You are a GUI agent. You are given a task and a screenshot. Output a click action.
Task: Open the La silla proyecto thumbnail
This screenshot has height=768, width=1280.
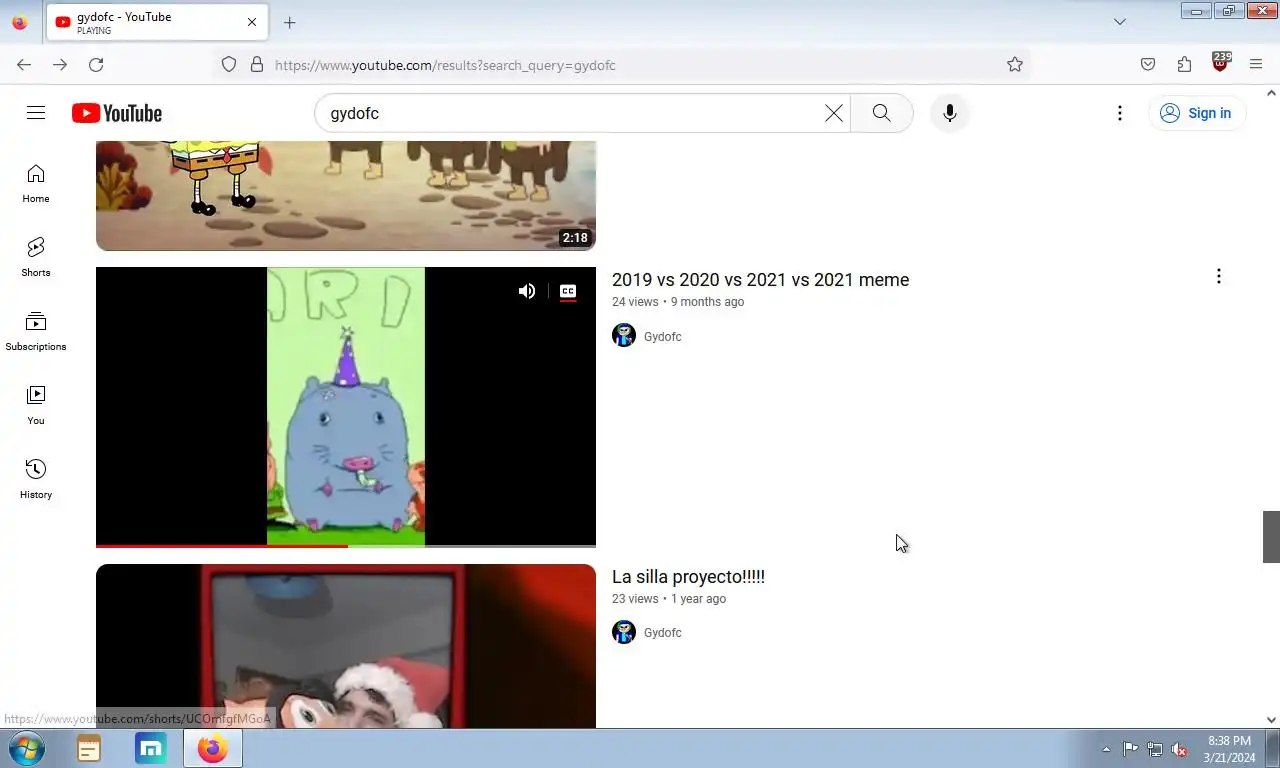346,646
